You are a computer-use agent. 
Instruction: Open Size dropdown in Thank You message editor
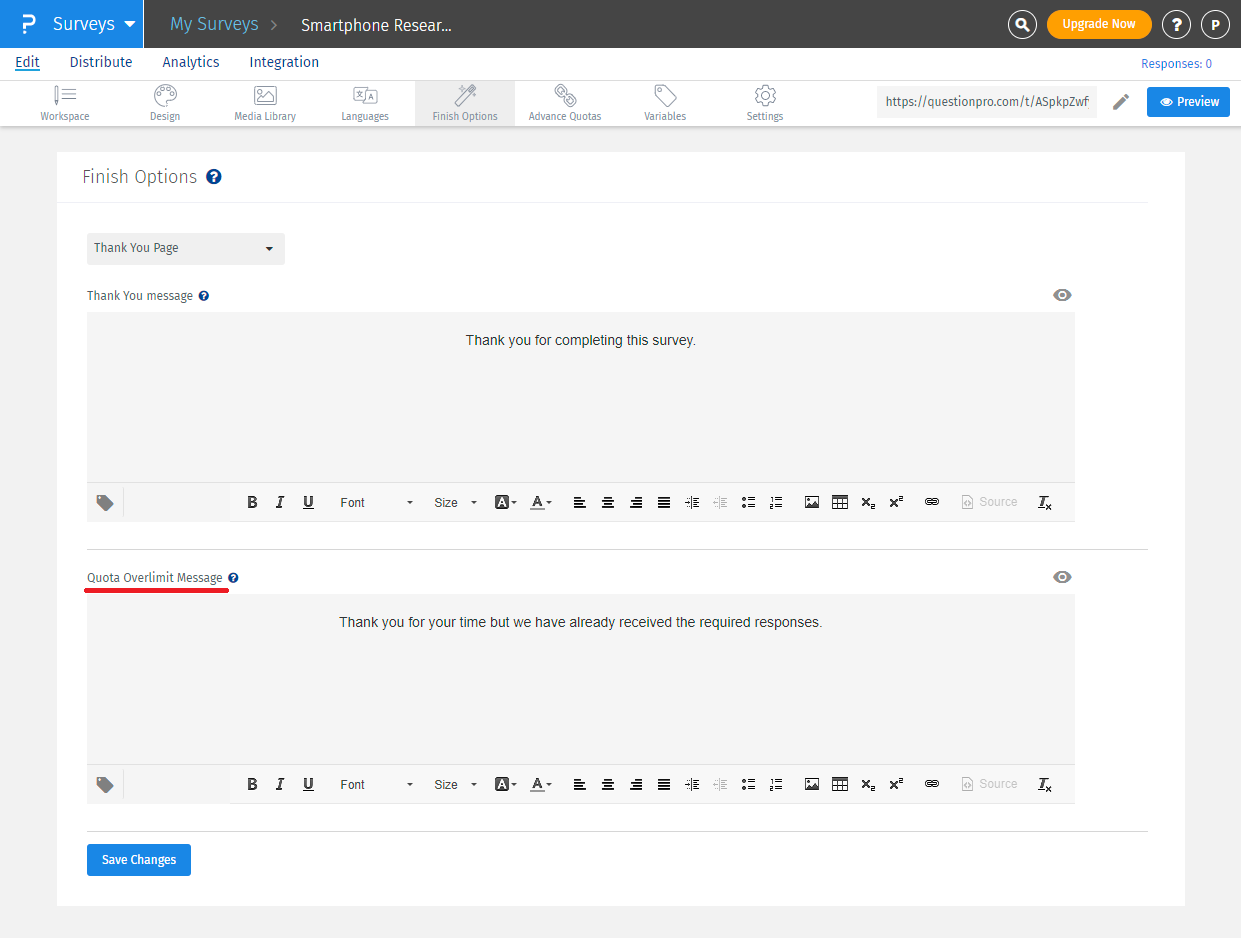[x=455, y=502]
